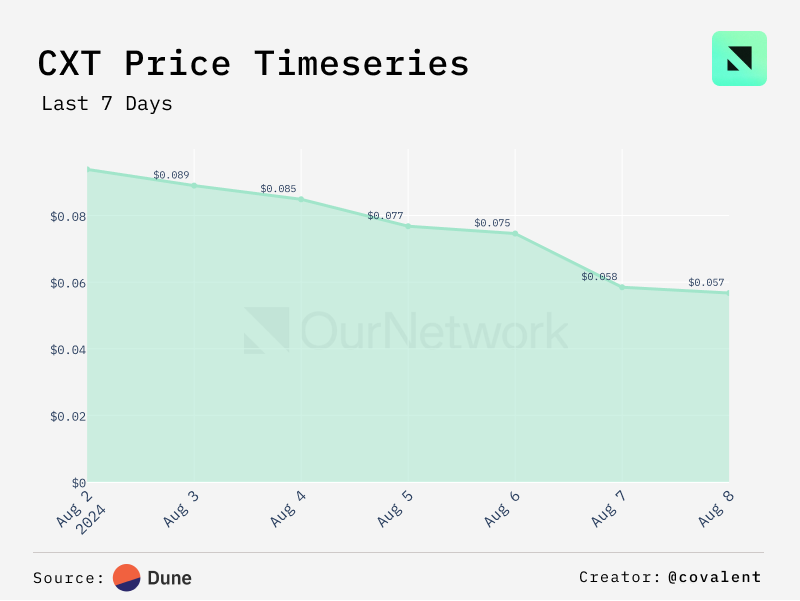Click the $0.04 y-axis tick label
The width and height of the screenshot is (800, 601).
click(x=68, y=350)
